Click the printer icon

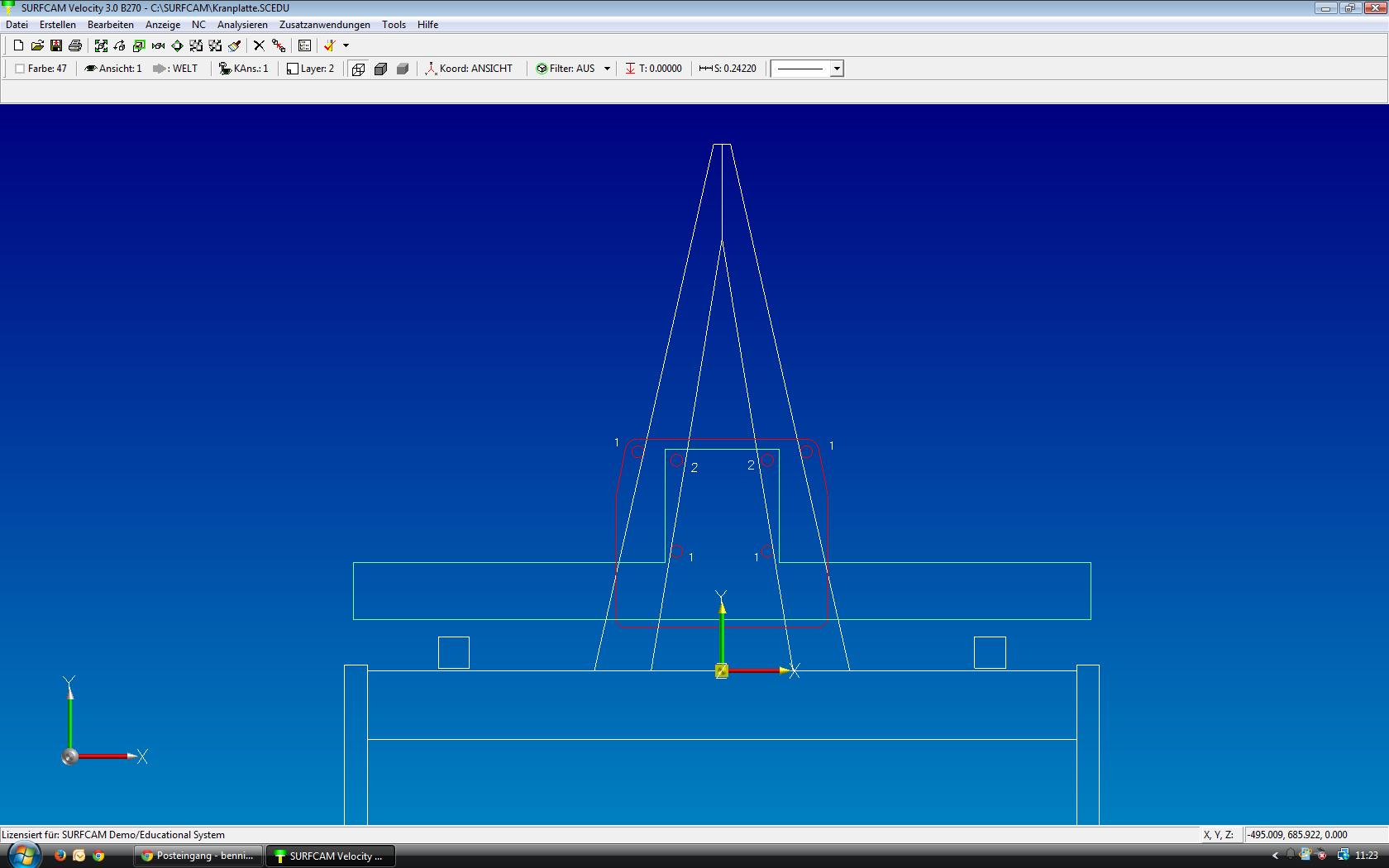(x=75, y=45)
